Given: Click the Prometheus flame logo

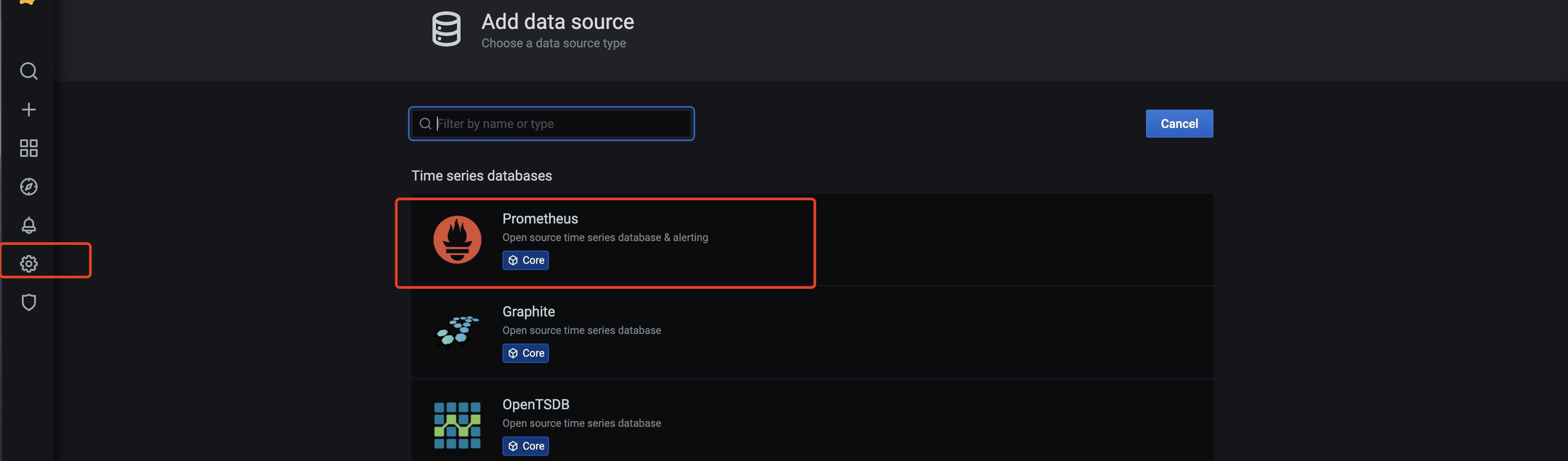Looking at the screenshot, I should coord(457,239).
